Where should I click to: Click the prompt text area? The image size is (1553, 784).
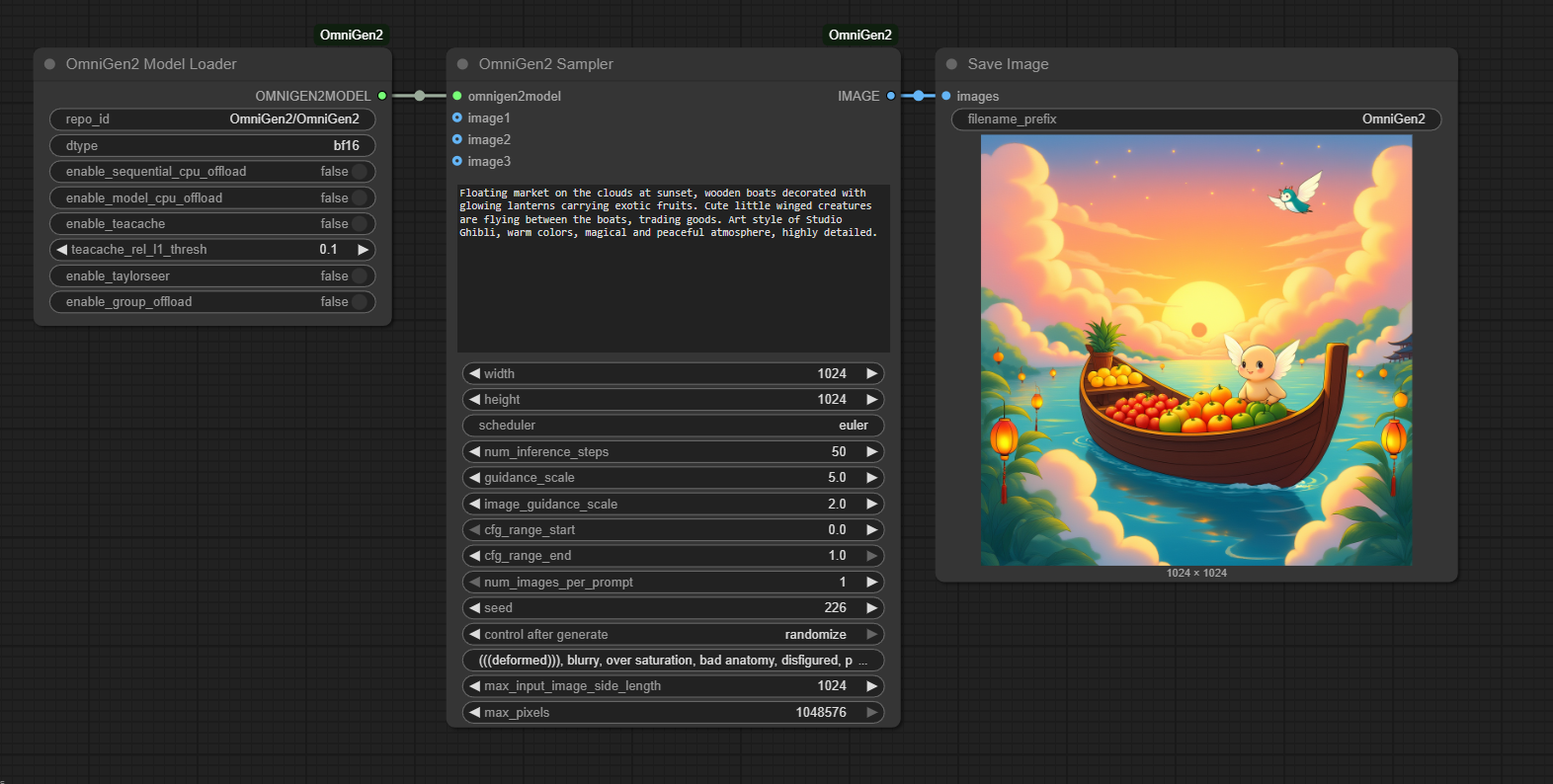[x=674, y=269]
